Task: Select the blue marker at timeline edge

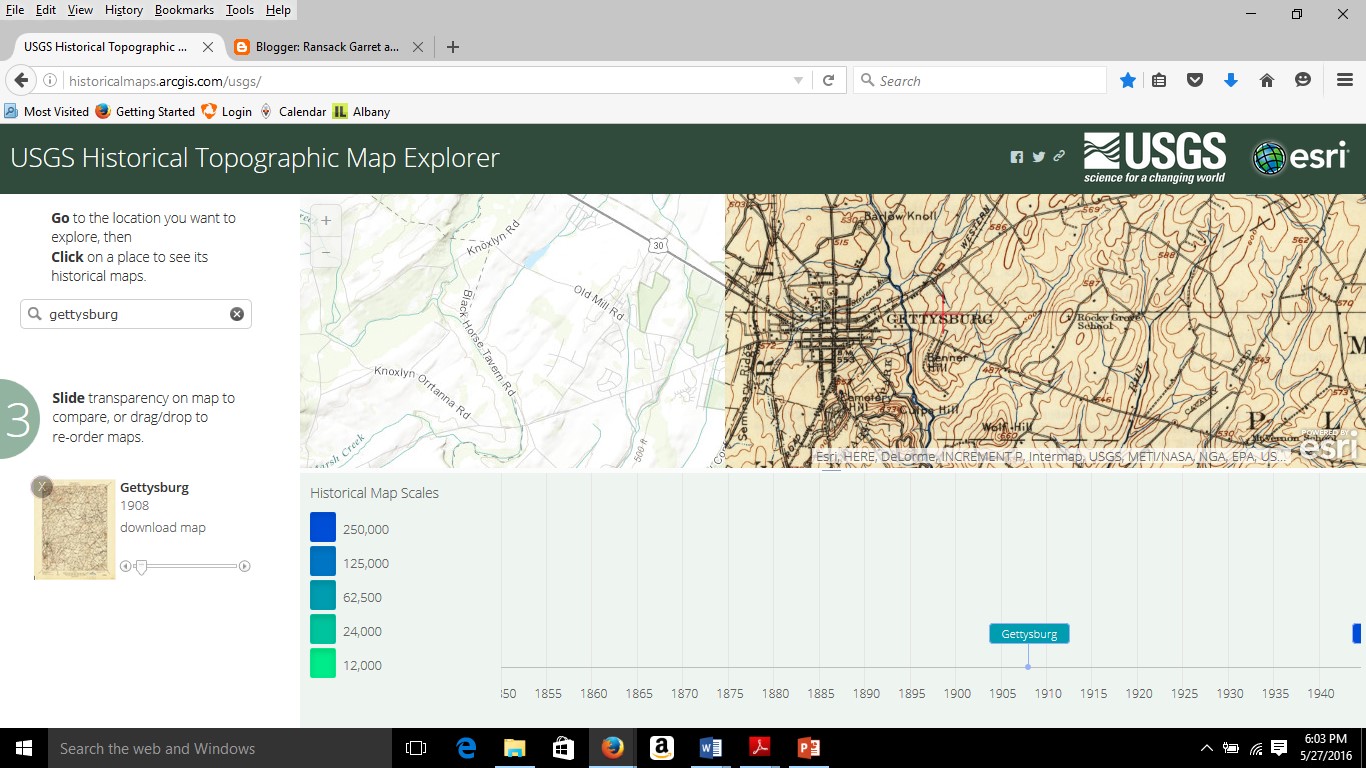Action: point(1357,634)
